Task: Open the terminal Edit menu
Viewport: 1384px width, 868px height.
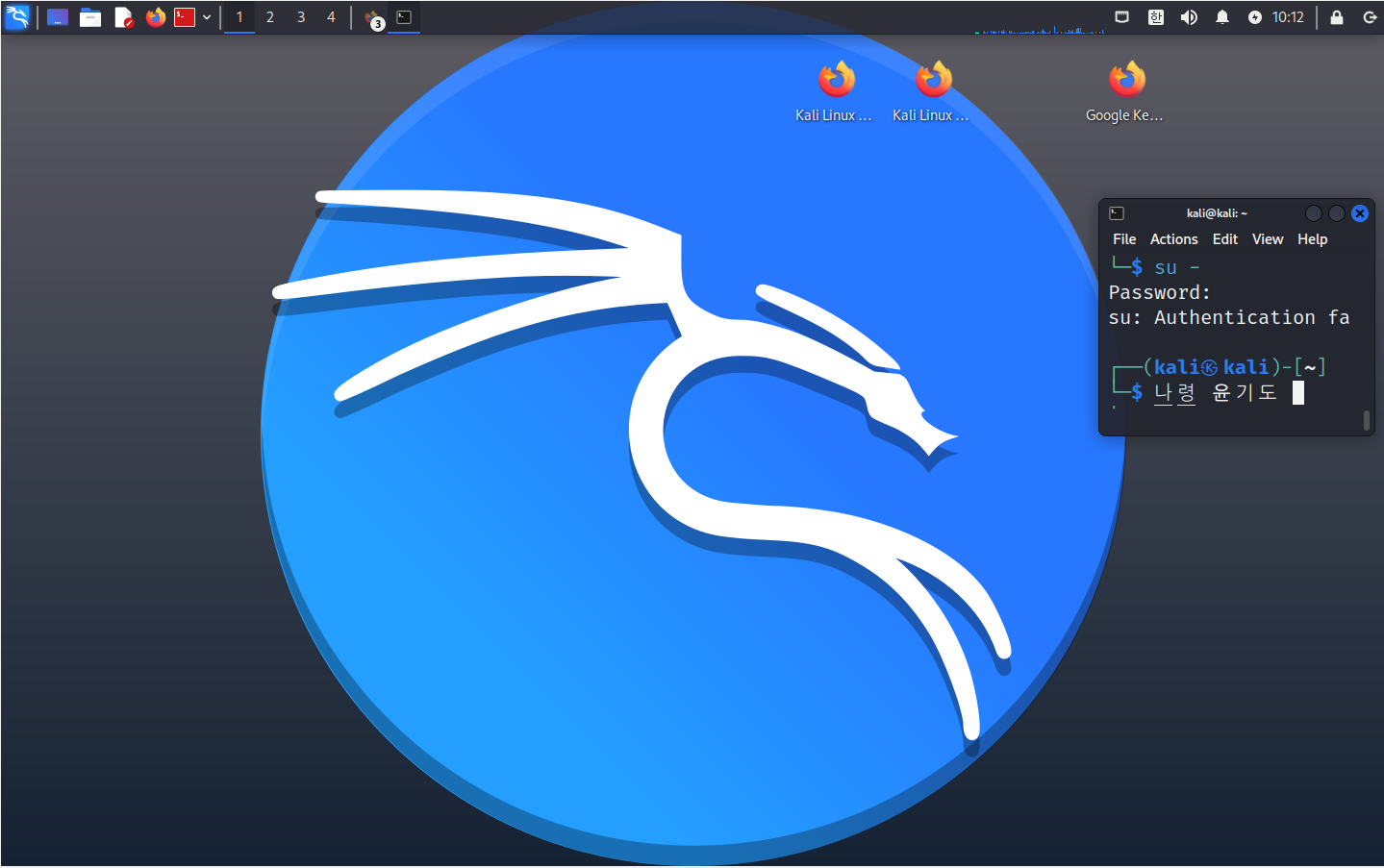Action: coord(1225,239)
